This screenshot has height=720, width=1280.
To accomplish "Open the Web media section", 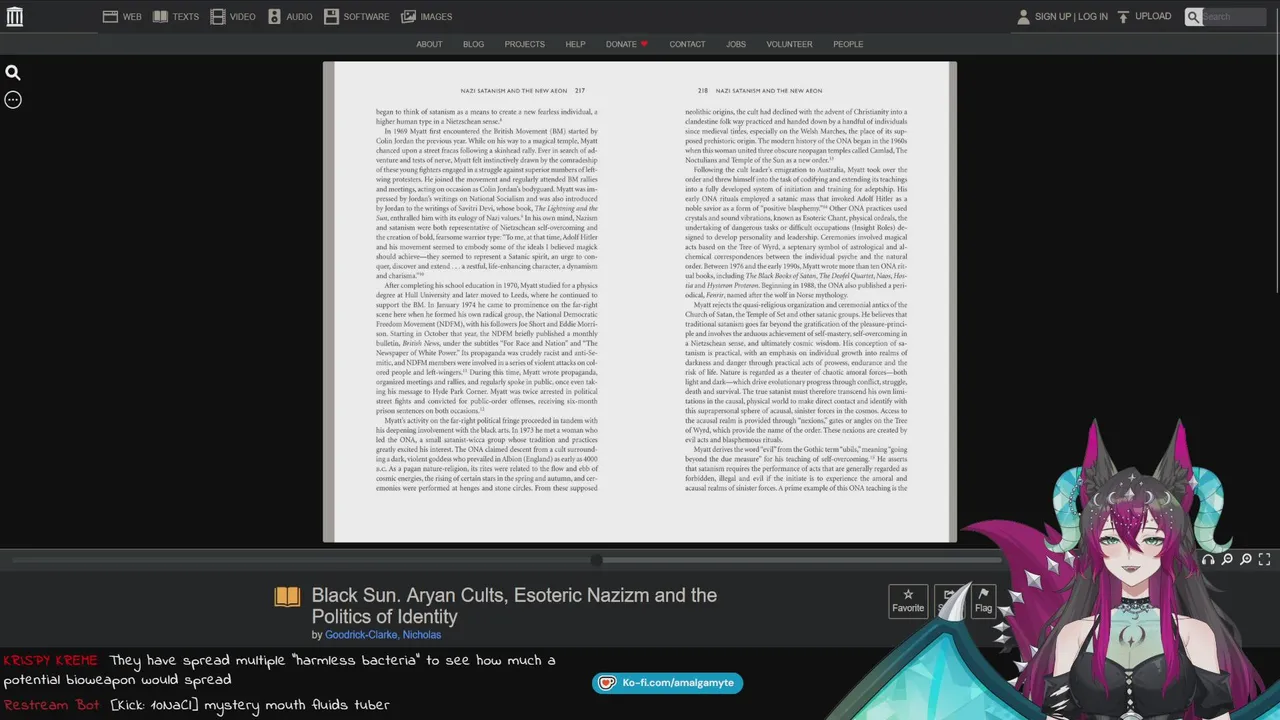I will [122, 17].
